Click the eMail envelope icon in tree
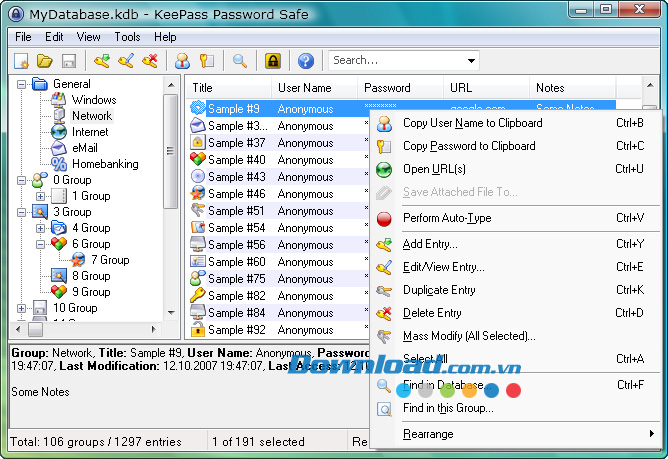 coord(58,148)
